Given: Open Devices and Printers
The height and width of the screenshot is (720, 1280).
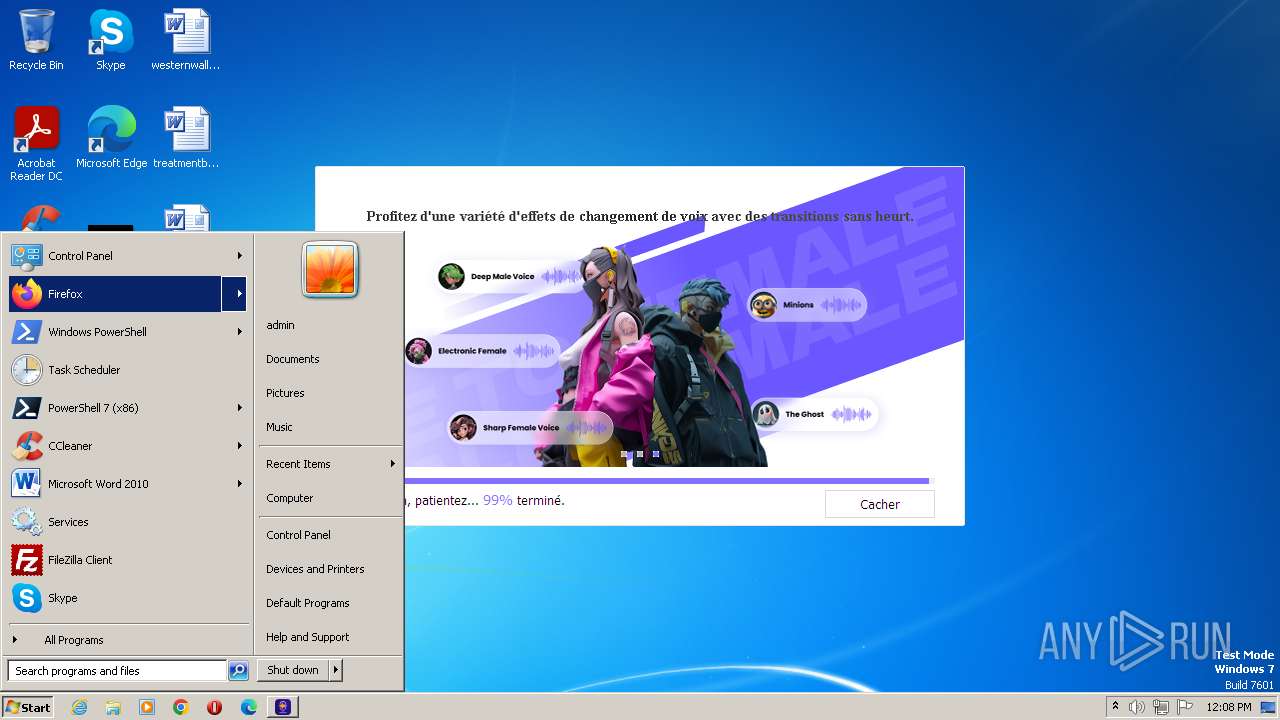Looking at the screenshot, I should (x=330, y=569).
